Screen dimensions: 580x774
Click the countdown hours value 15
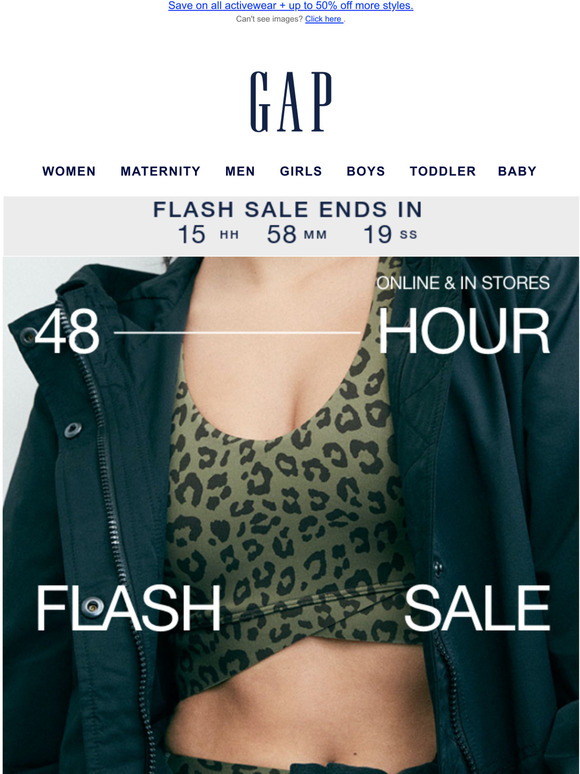tap(192, 234)
